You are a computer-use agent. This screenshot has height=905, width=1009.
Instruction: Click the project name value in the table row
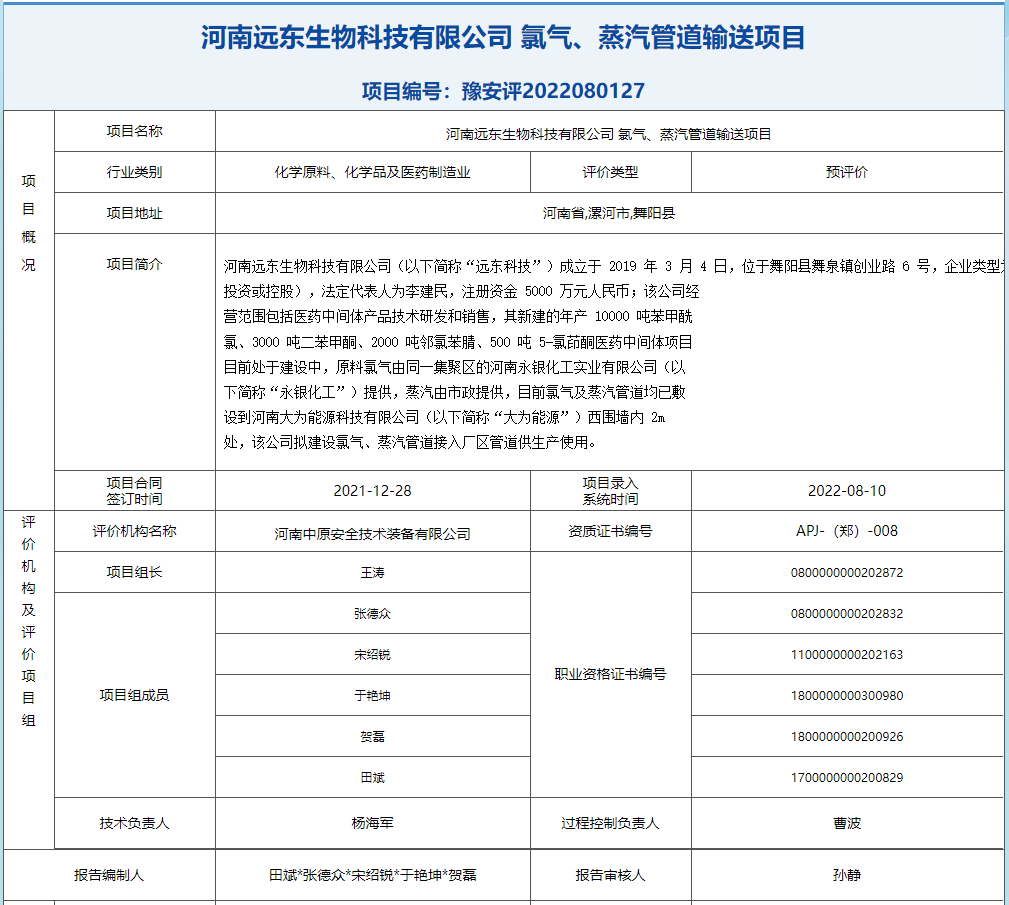608,134
